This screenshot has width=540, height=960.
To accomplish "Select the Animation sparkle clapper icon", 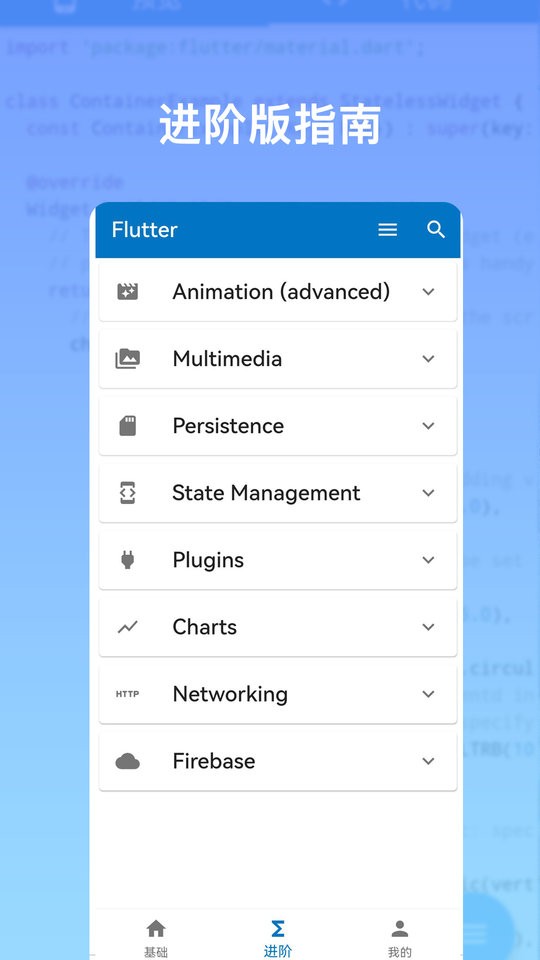I will coord(127,291).
